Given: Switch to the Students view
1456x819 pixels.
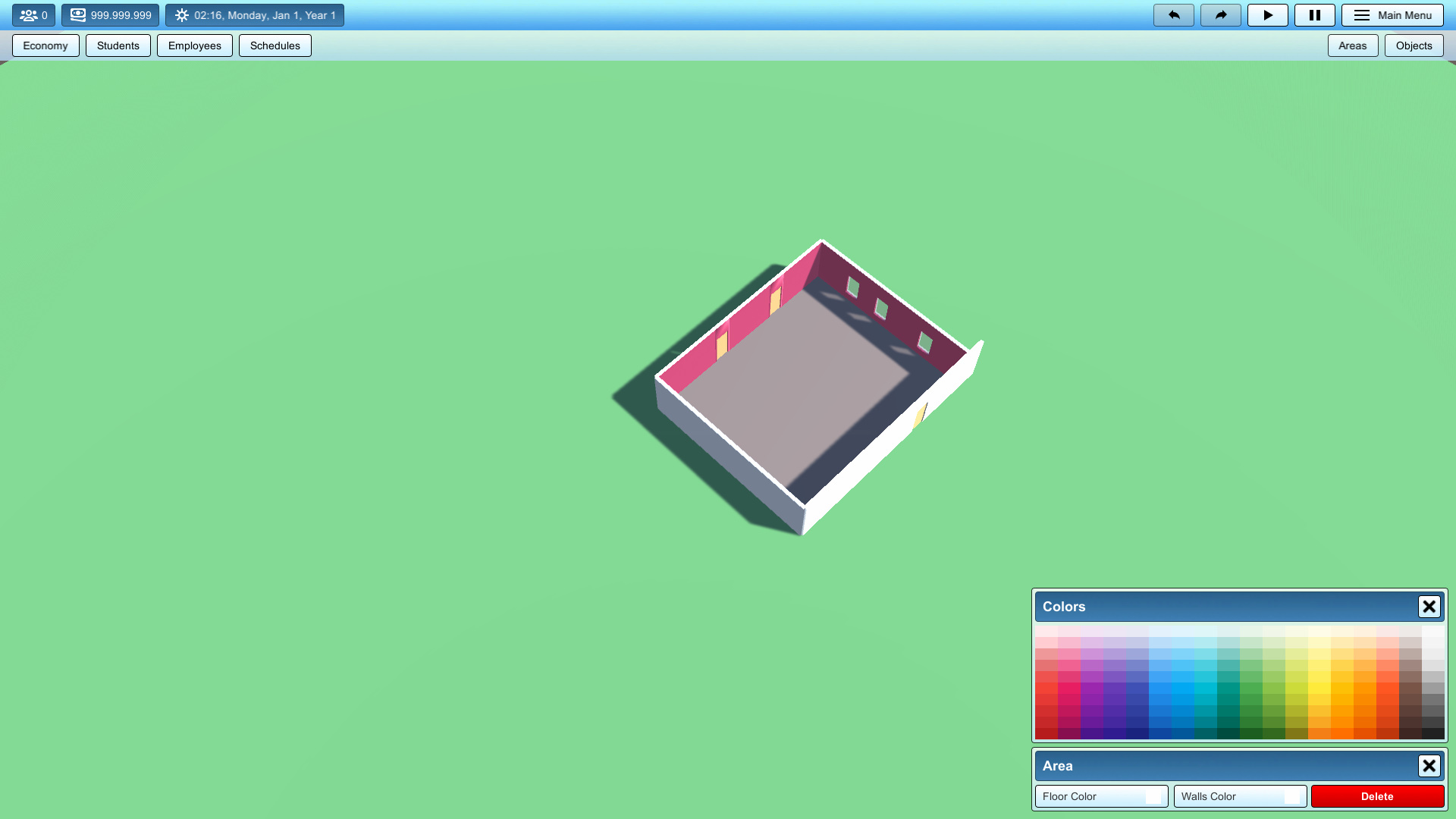Looking at the screenshot, I should [x=118, y=45].
